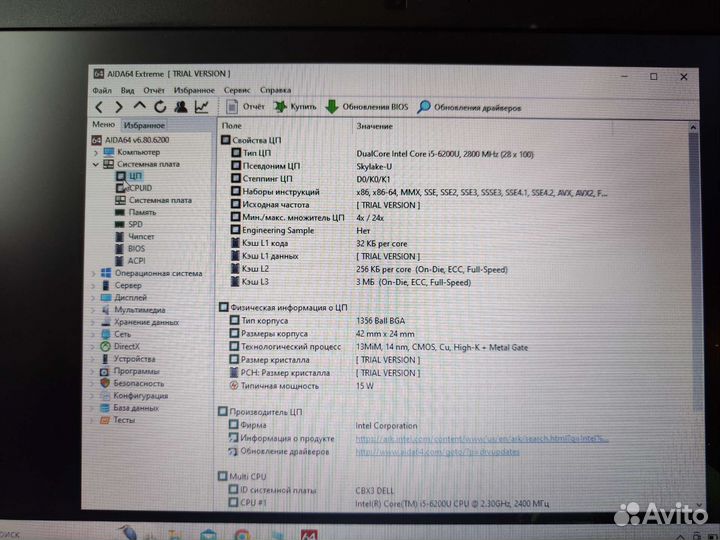Click the База данных icon in the tree
This screenshot has width=720, height=540.
coord(105,408)
